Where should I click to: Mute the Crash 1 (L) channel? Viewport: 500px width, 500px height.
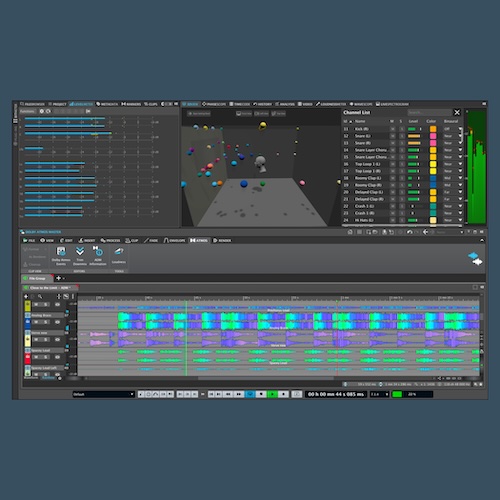393,206
